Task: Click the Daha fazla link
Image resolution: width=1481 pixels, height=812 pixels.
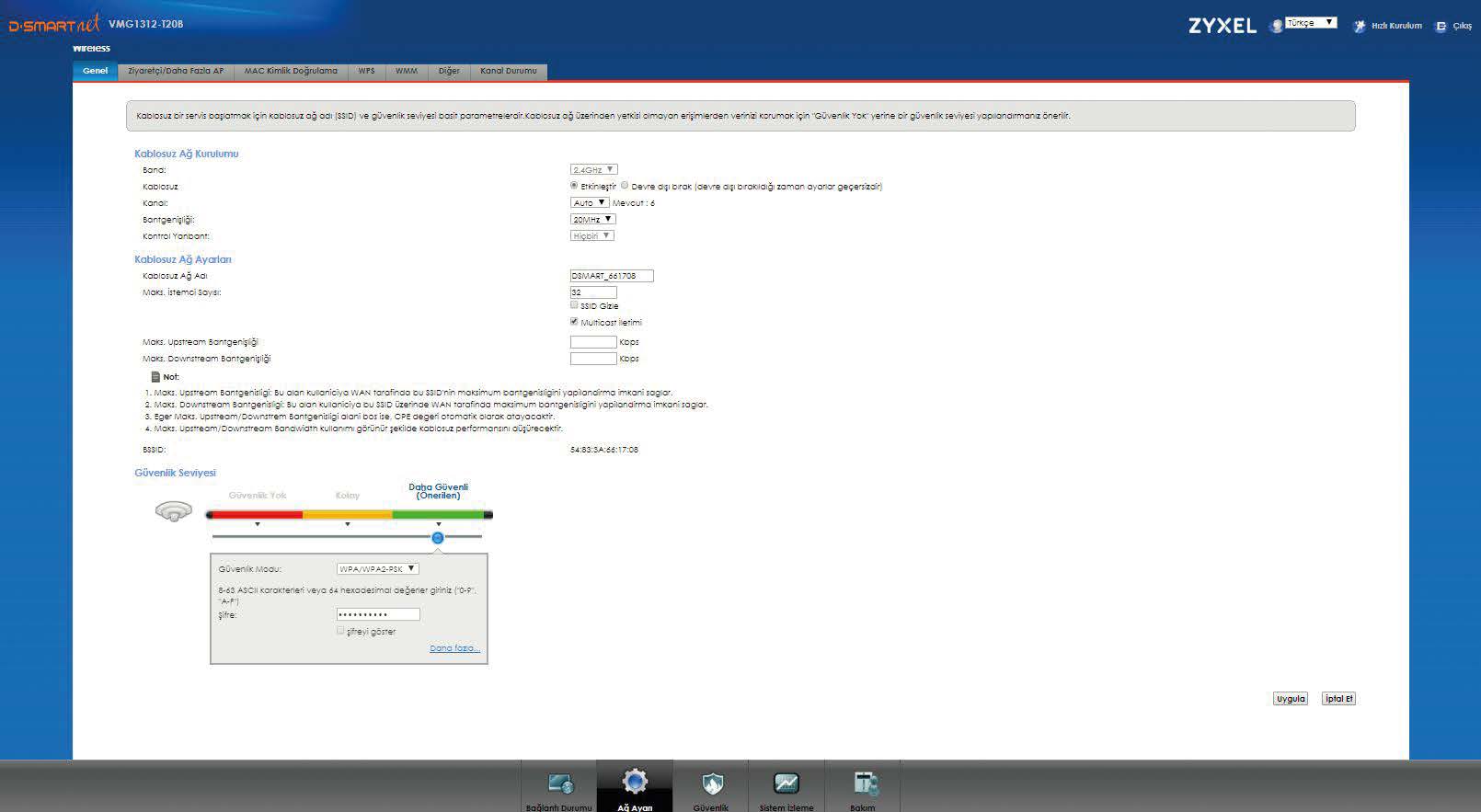Action: 454,648
